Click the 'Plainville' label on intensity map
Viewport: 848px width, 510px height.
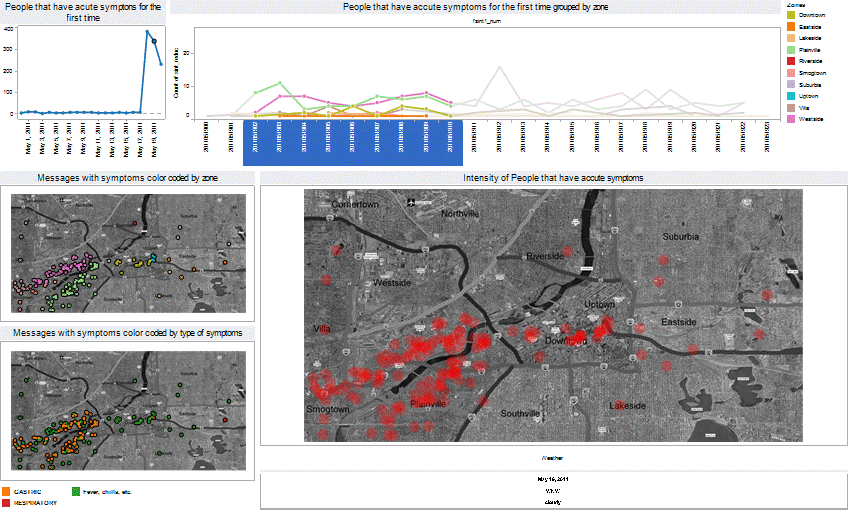[428, 404]
